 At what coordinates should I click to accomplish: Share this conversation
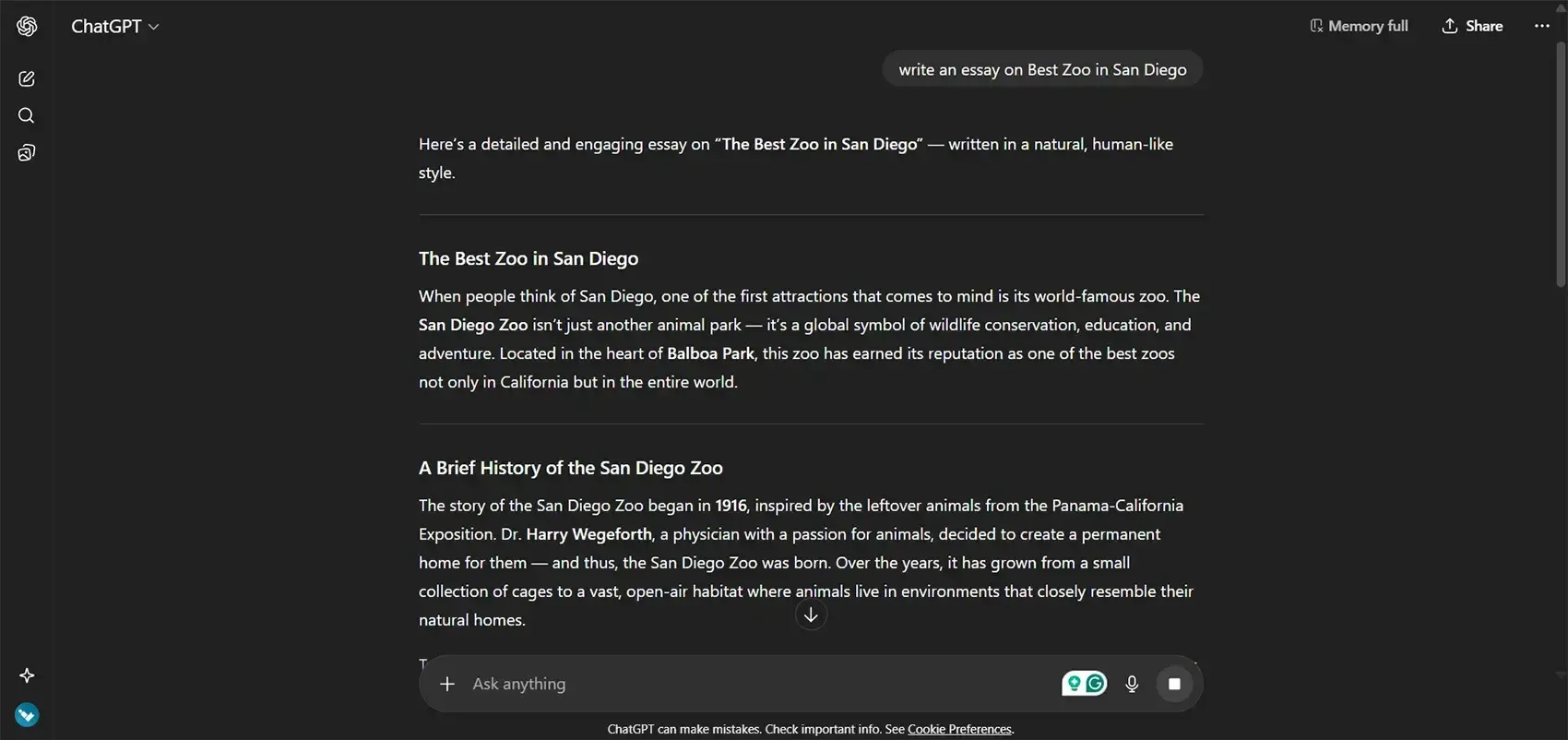pos(1472,26)
